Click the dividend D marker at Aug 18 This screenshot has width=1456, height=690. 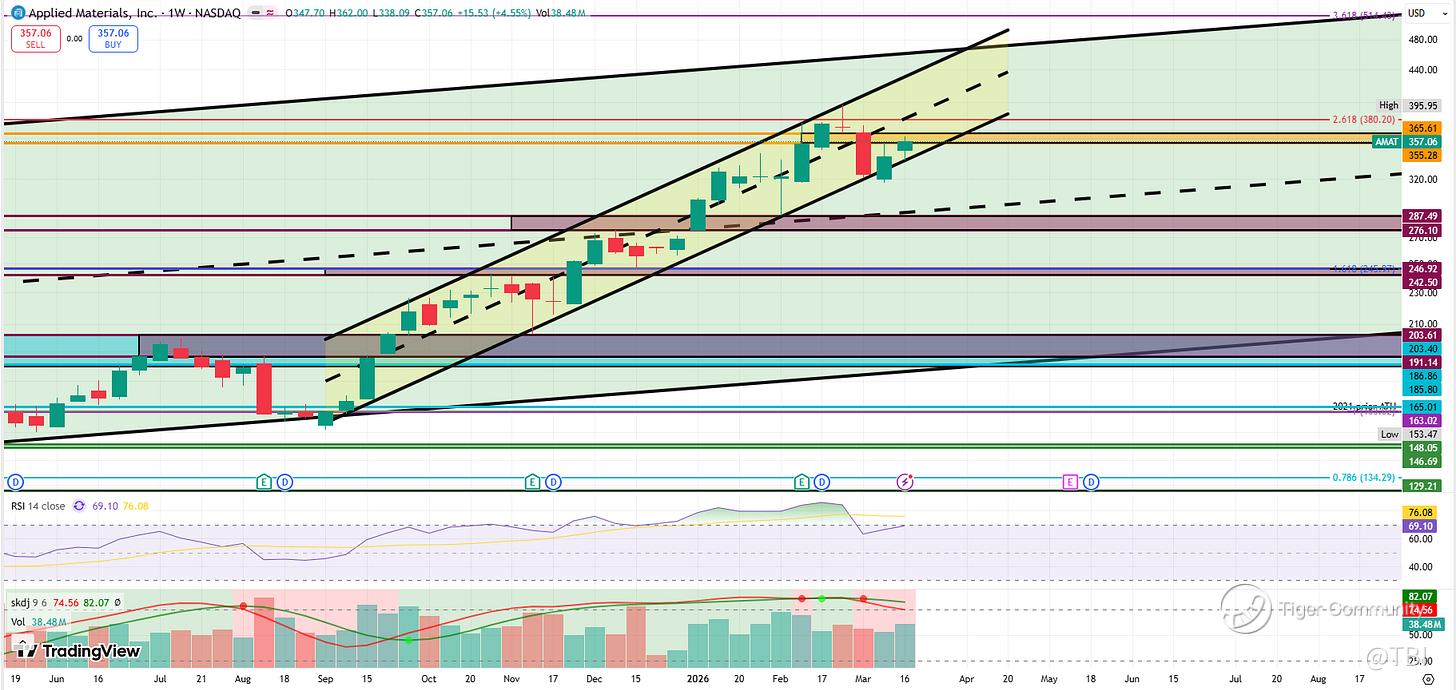(285, 482)
